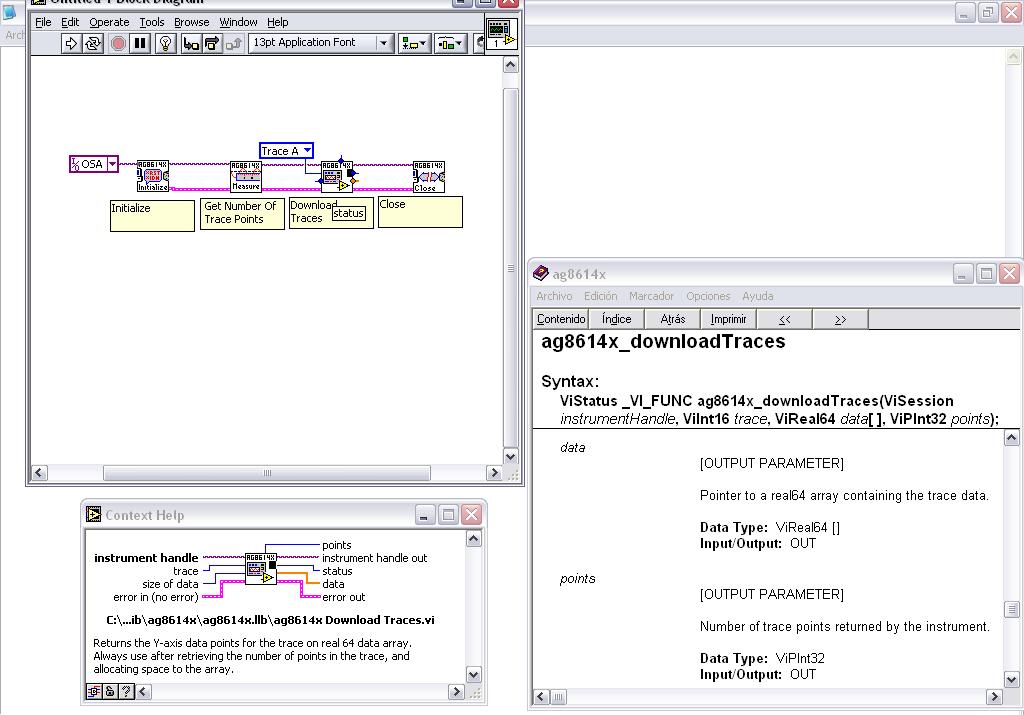Toggle show optional terminals in Context Help

click(x=94, y=691)
